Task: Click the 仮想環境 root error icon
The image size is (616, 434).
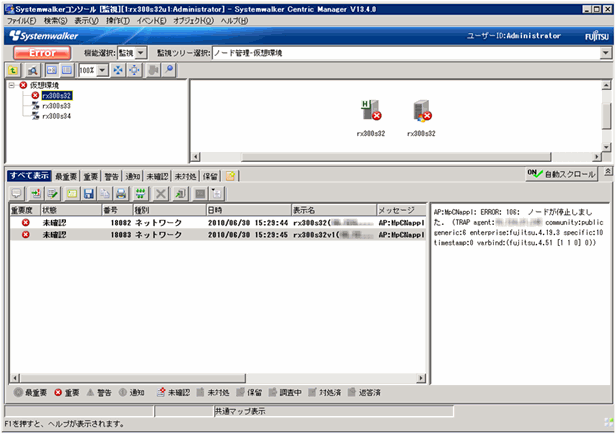Action: click(x=23, y=85)
